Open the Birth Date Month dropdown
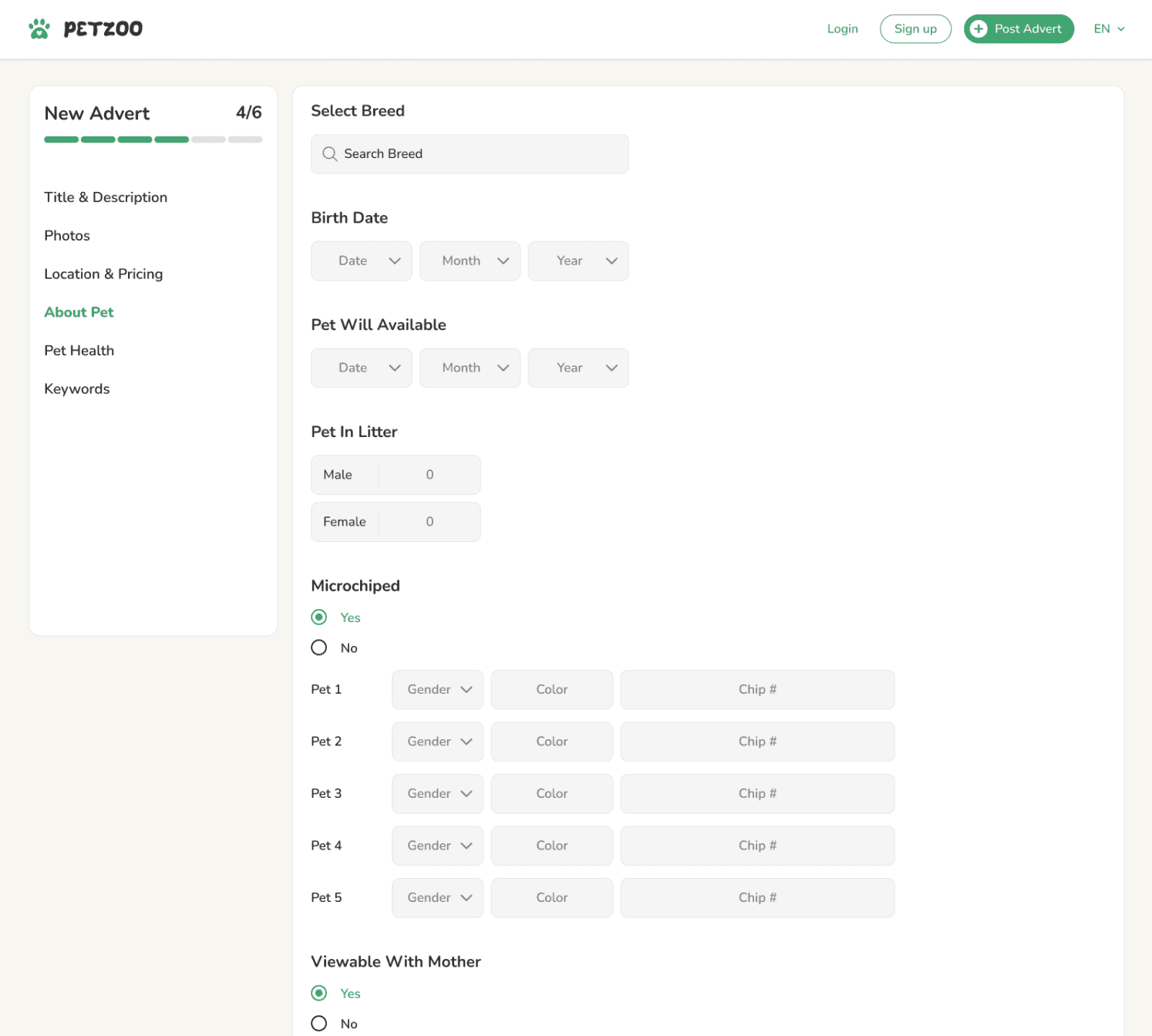This screenshot has width=1152, height=1036. click(x=470, y=261)
